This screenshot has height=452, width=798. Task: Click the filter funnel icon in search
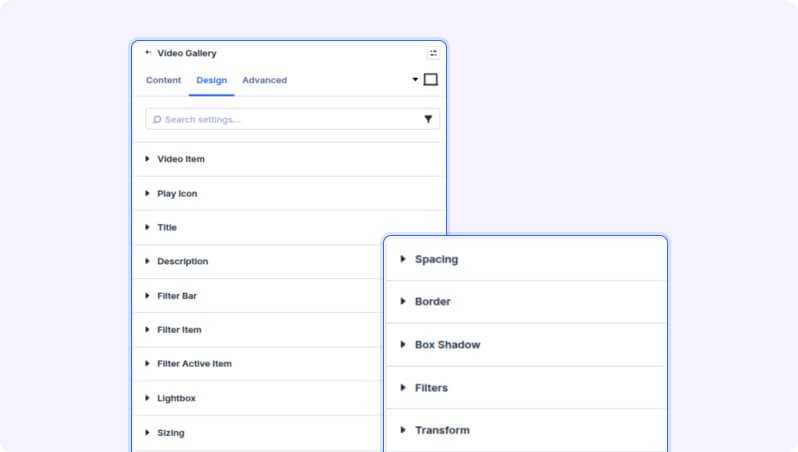click(428, 119)
